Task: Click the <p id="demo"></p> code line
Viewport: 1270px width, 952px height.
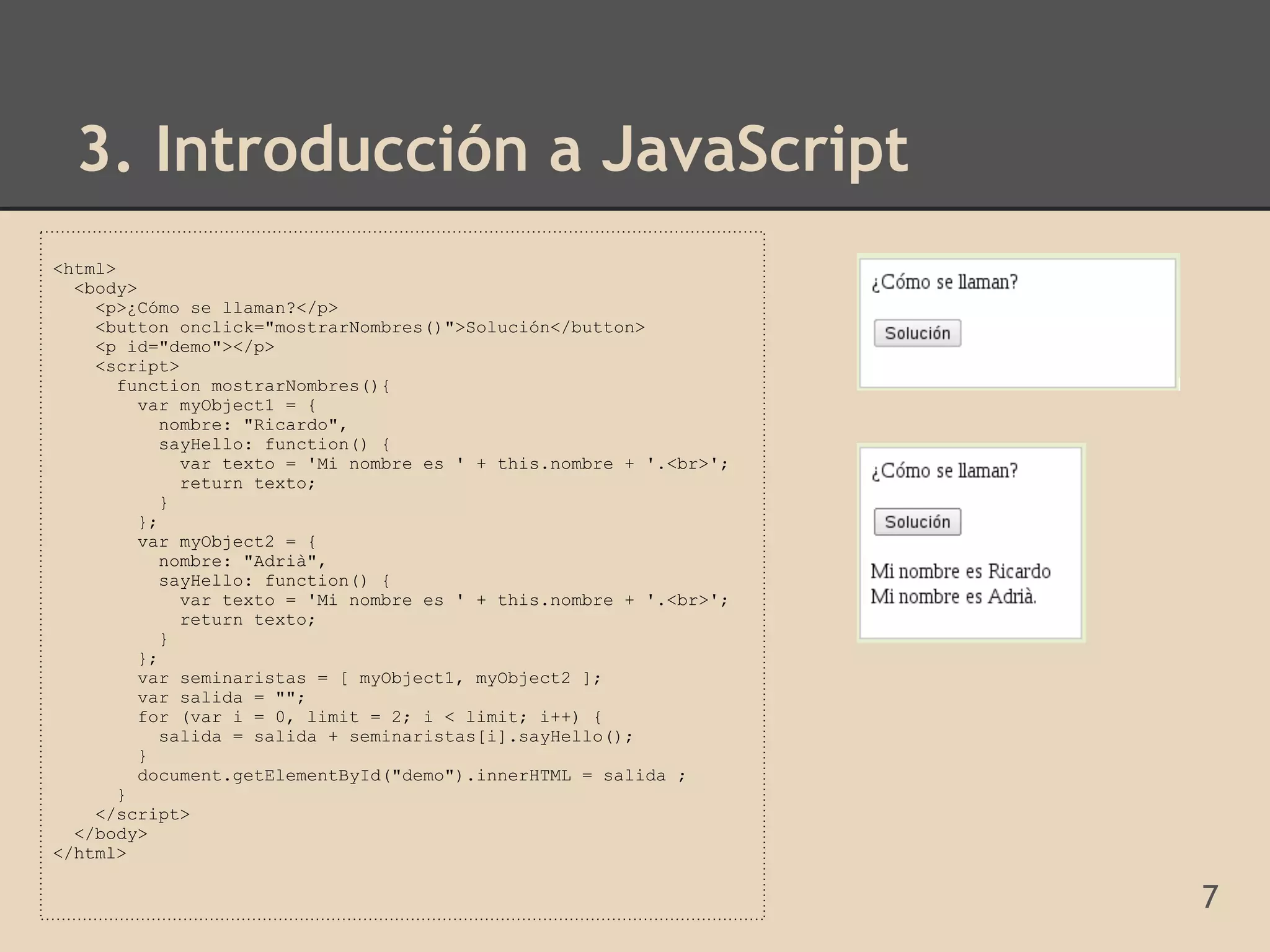Action: click(185, 347)
